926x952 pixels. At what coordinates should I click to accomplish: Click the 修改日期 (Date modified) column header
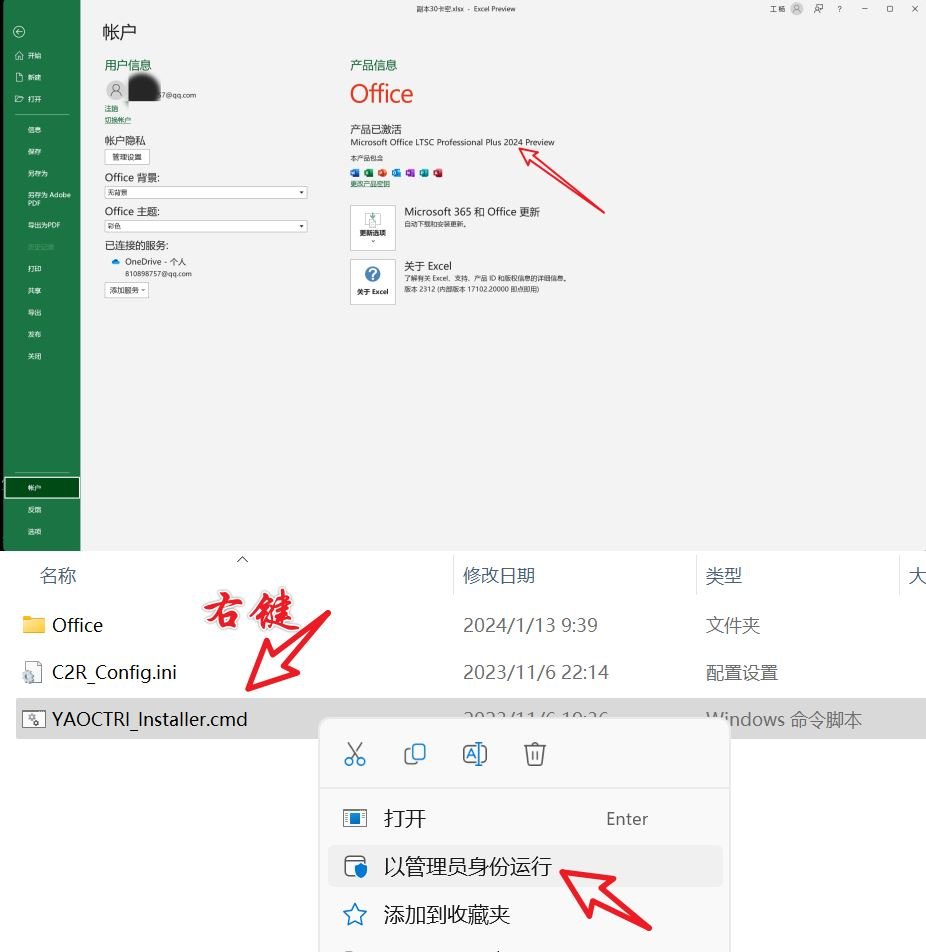pos(499,575)
